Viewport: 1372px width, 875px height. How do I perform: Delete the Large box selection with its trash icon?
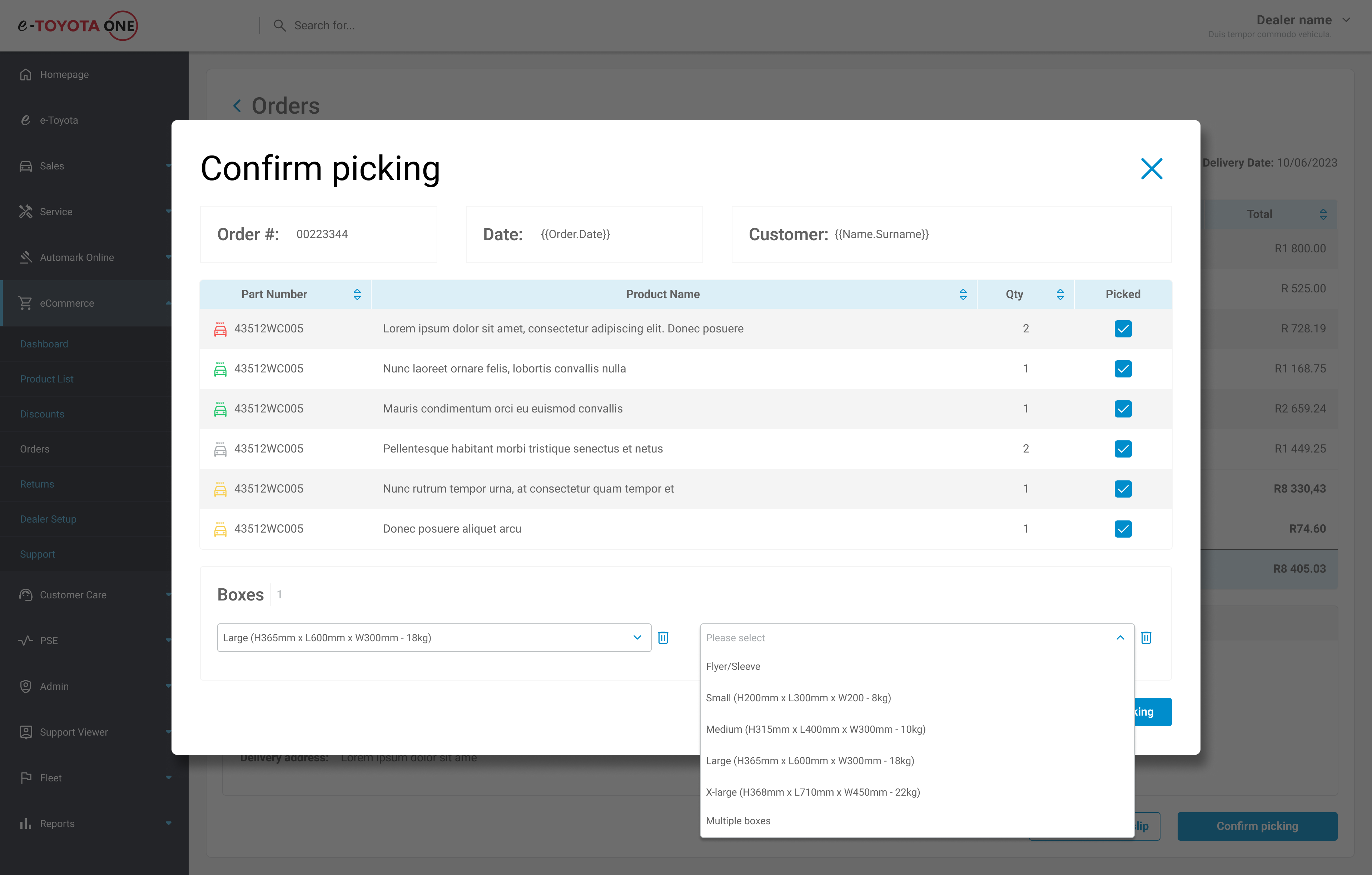click(x=663, y=637)
